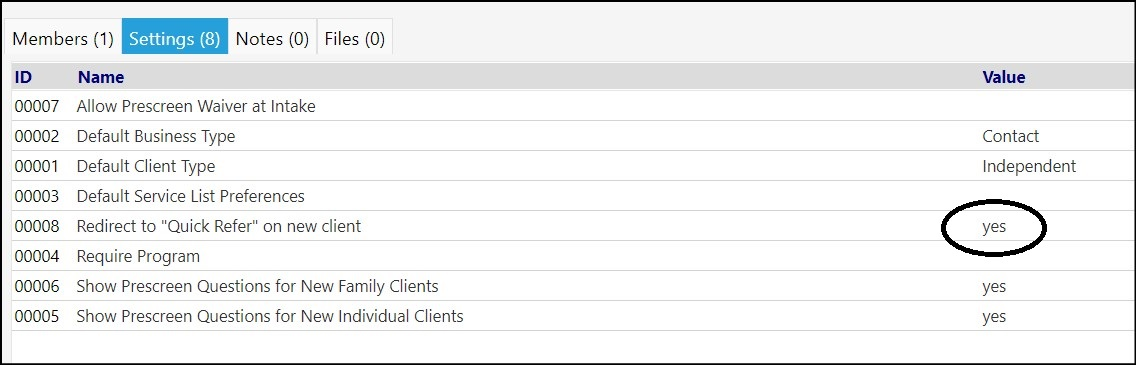Click the Contact value of Default Business Type
The height and width of the screenshot is (365, 1136).
tap(1011, 136)
